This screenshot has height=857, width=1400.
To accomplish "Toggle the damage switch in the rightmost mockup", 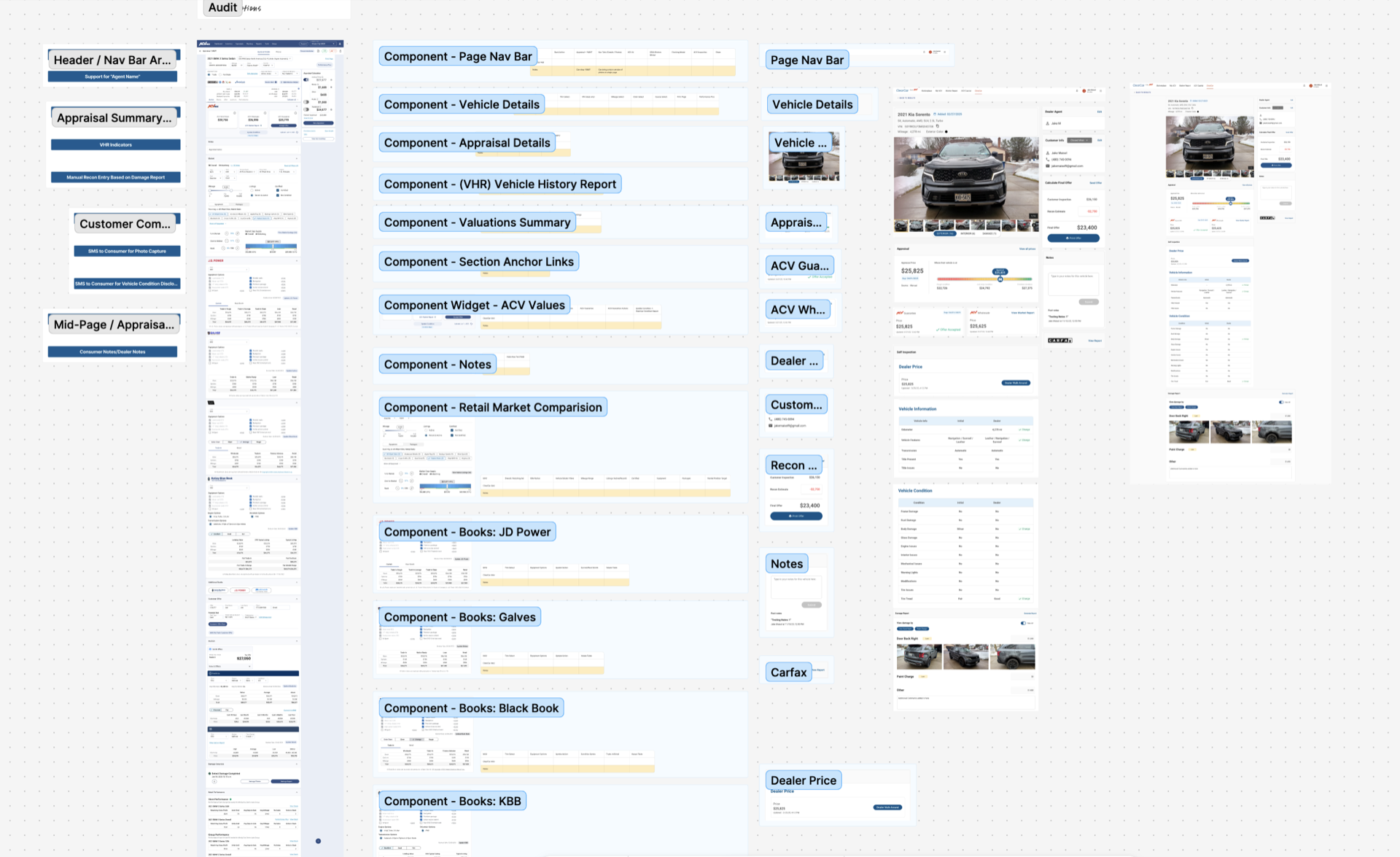I will pos(1281,402).
